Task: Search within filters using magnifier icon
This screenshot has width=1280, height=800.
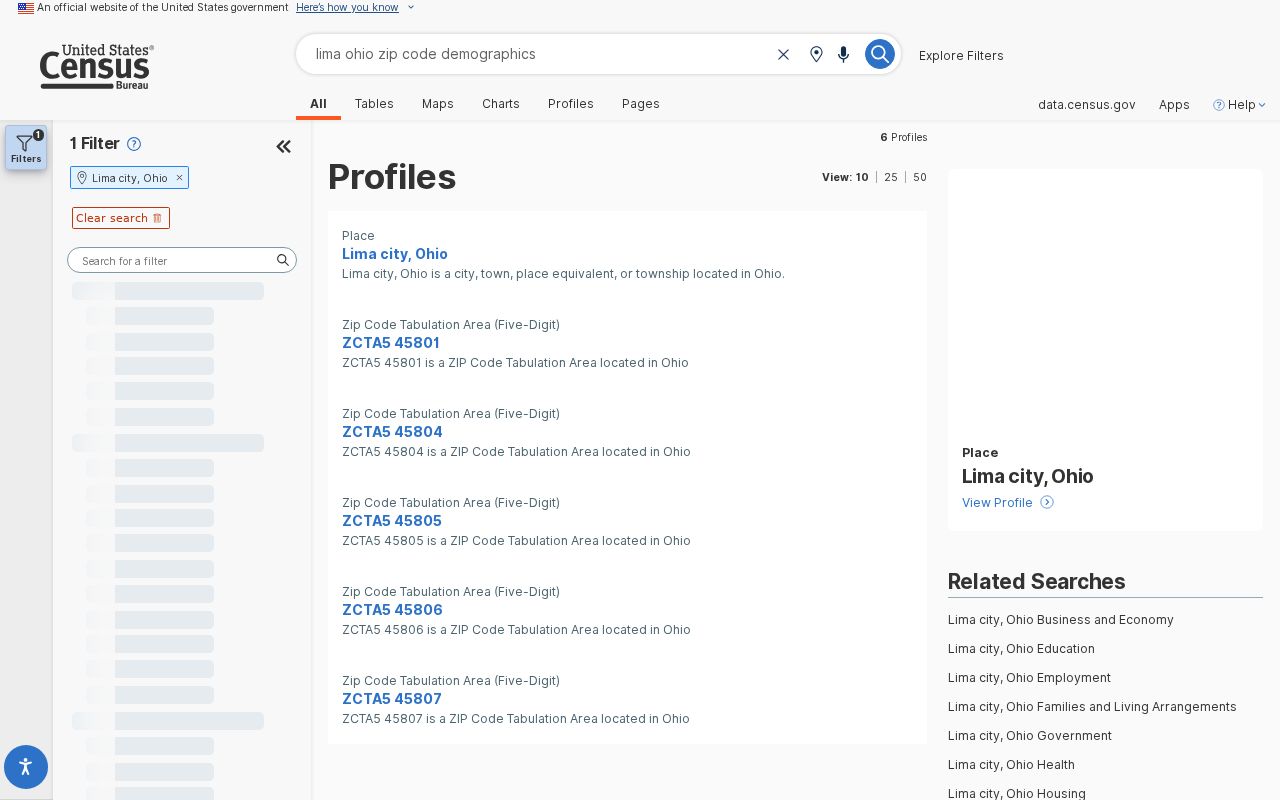Action: tap(283, 260)
